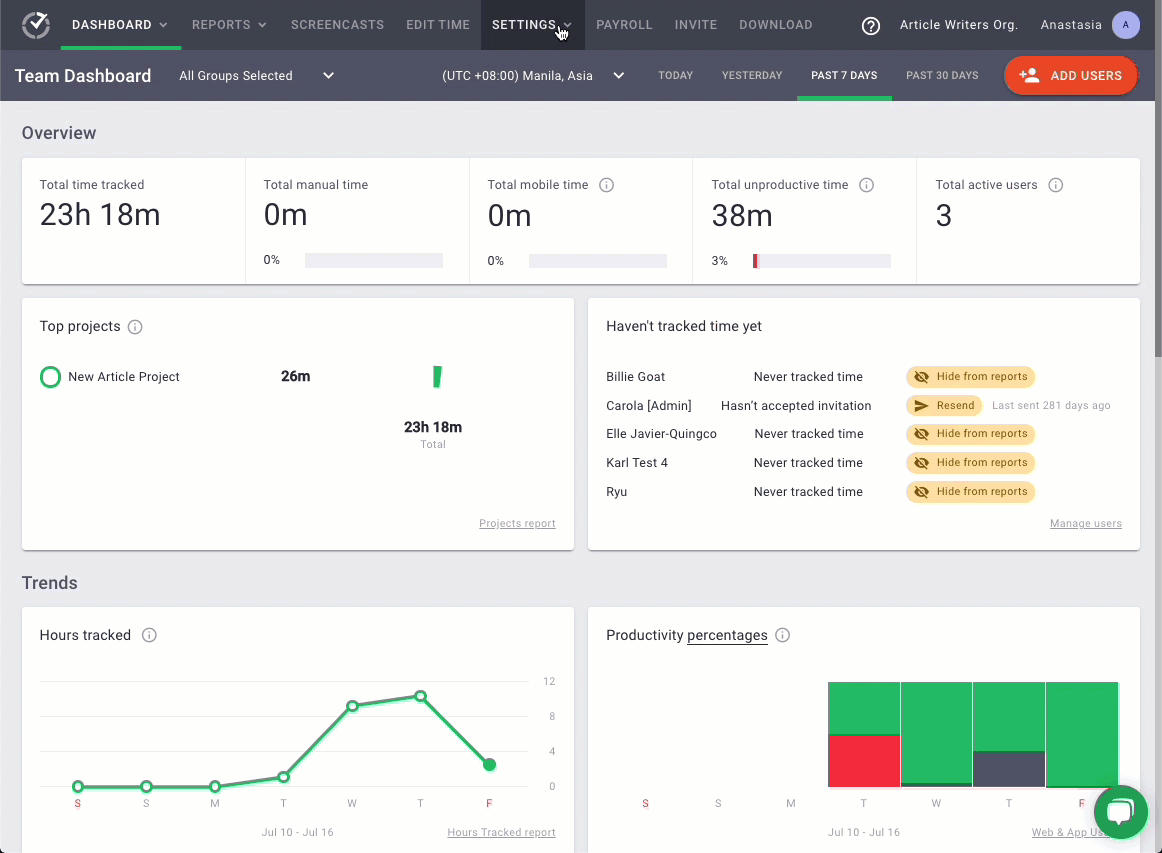Open the chat support bubble
The image size is (1162, 853).
(x=1120, y=811)
